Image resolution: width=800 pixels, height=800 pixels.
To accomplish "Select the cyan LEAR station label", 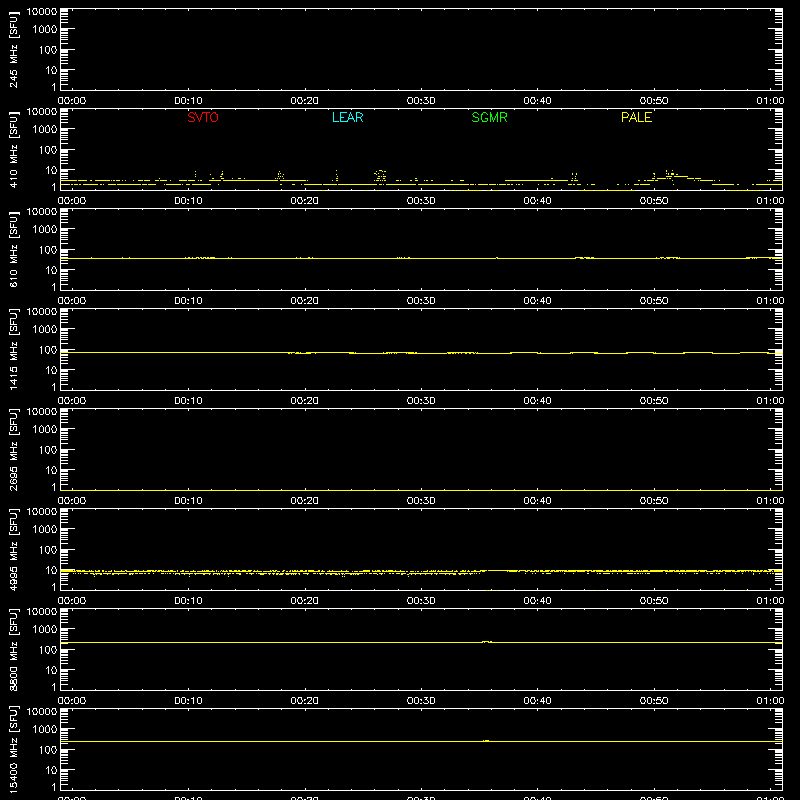I will point(347,117).
